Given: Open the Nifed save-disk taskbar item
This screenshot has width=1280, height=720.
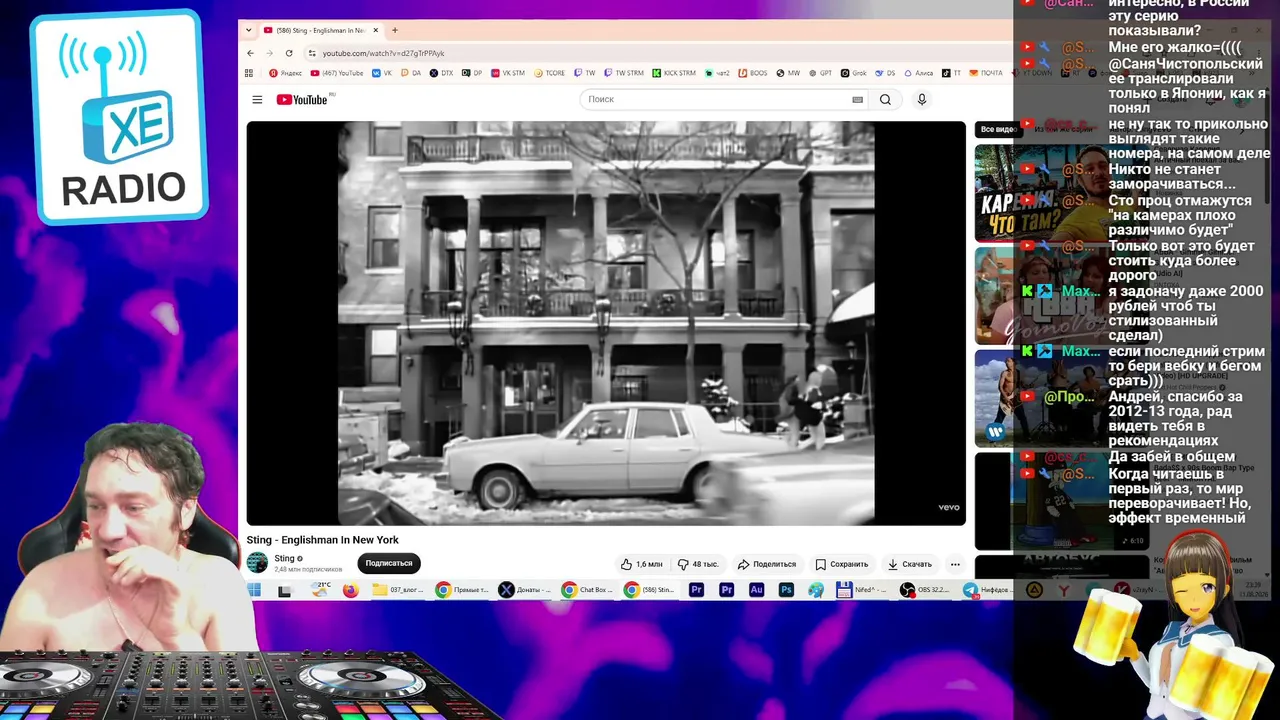Looking at the screenshot, I should click(x=862, y=590).
